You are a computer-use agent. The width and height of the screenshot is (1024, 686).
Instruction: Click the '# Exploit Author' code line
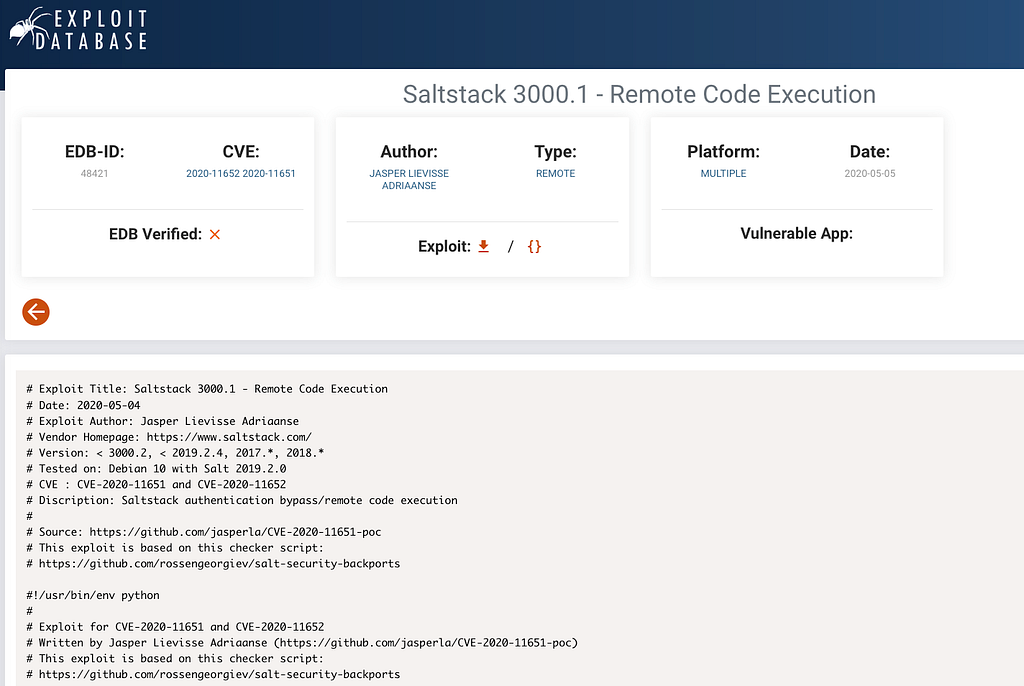pyautogui.click(x=163, y=421)
